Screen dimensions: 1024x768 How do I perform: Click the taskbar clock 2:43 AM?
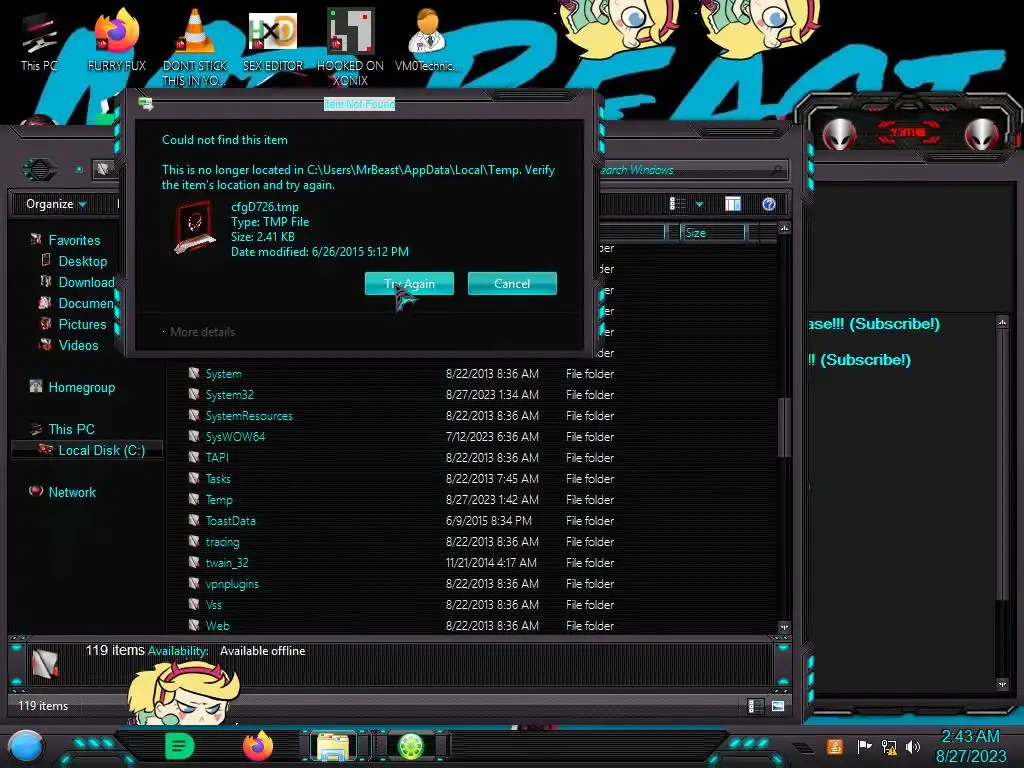click(970, 746)
